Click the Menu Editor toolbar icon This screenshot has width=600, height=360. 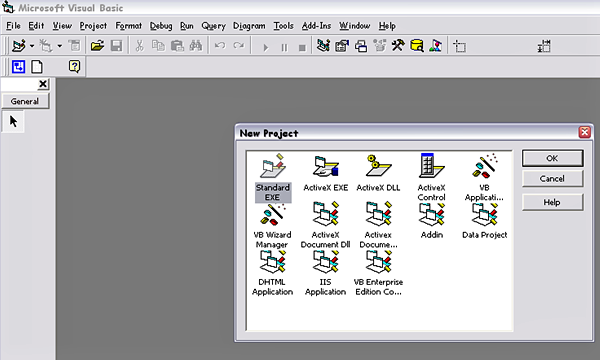(x=74, y=46)
